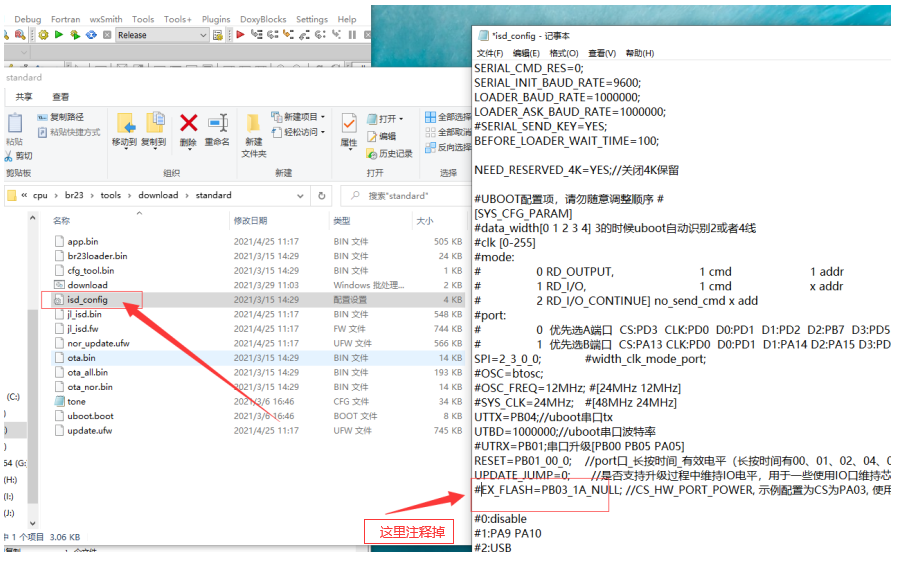Click the Rebuild blue arrows icon
907x564 pixels.
coord(91,35)
